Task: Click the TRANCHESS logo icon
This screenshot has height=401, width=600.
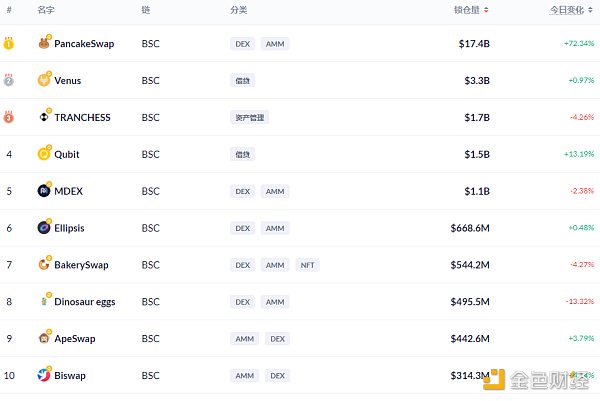Action: [44, 117]
